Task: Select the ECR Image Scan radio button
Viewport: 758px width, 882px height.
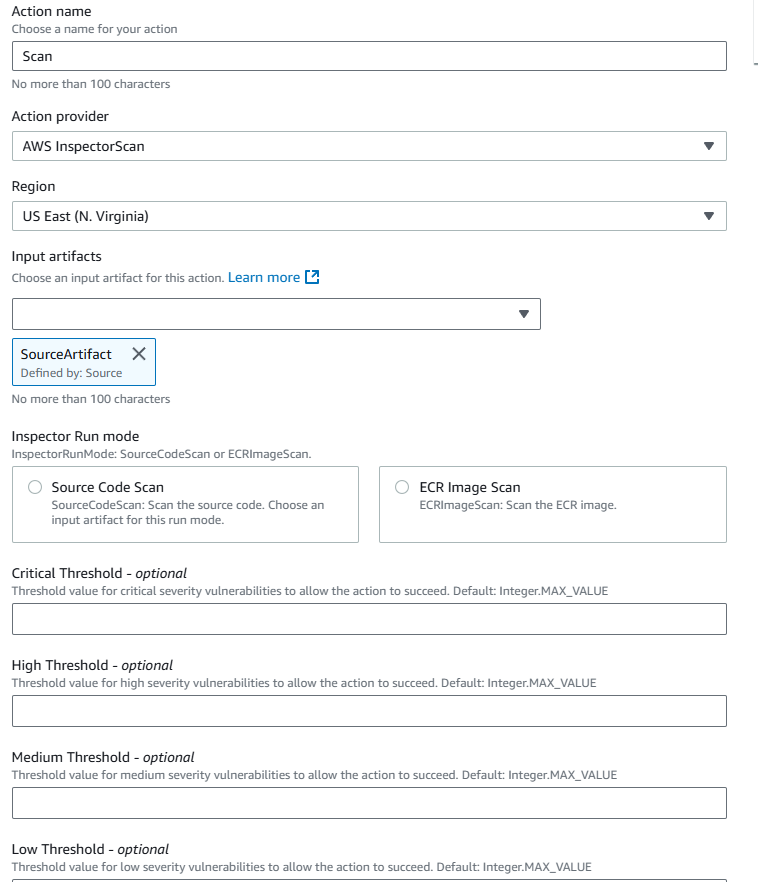Action: [401, 486]
